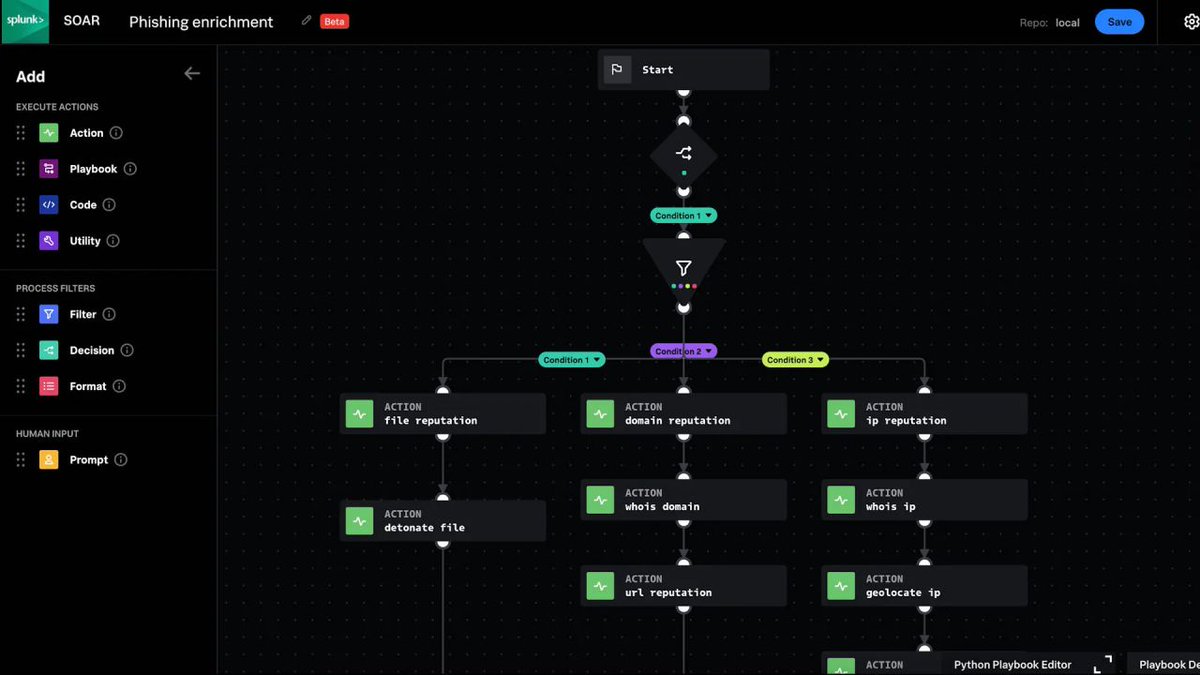Viewport: 1200px width, 675px height.
Task: Click the geolocate ip action icon
Action: pyautogui.click(x=841, y=586)
